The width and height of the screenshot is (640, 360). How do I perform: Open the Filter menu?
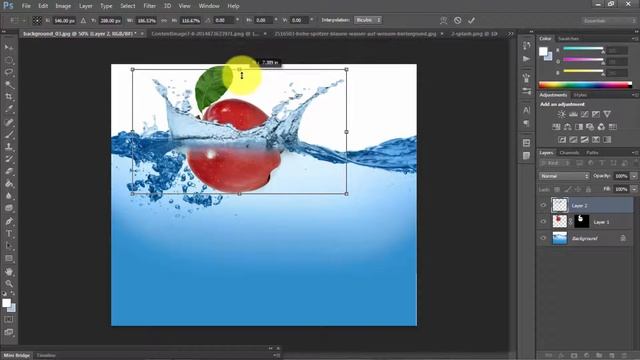point(149,6)
